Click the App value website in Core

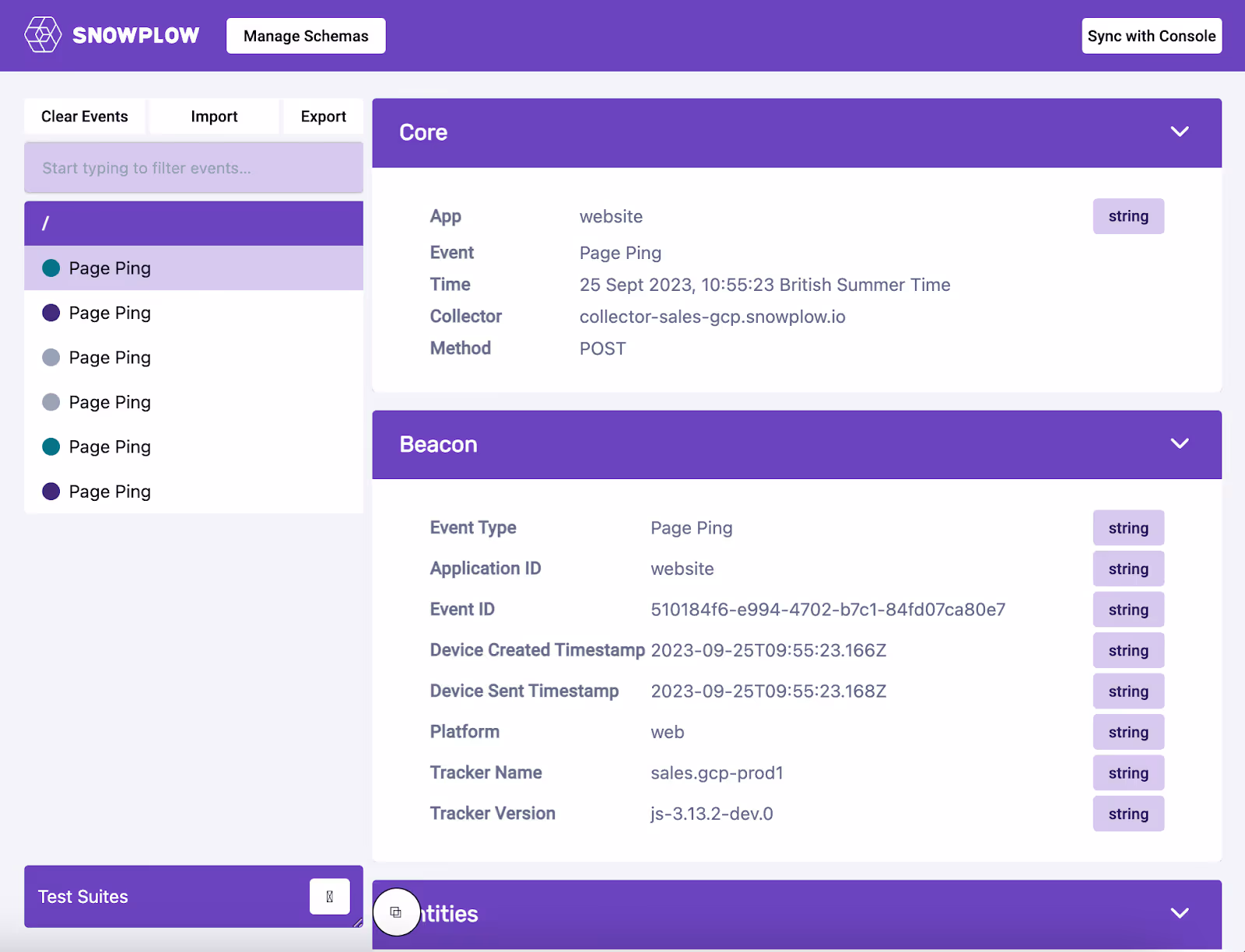pyautogui.click(x=611, y=217)
